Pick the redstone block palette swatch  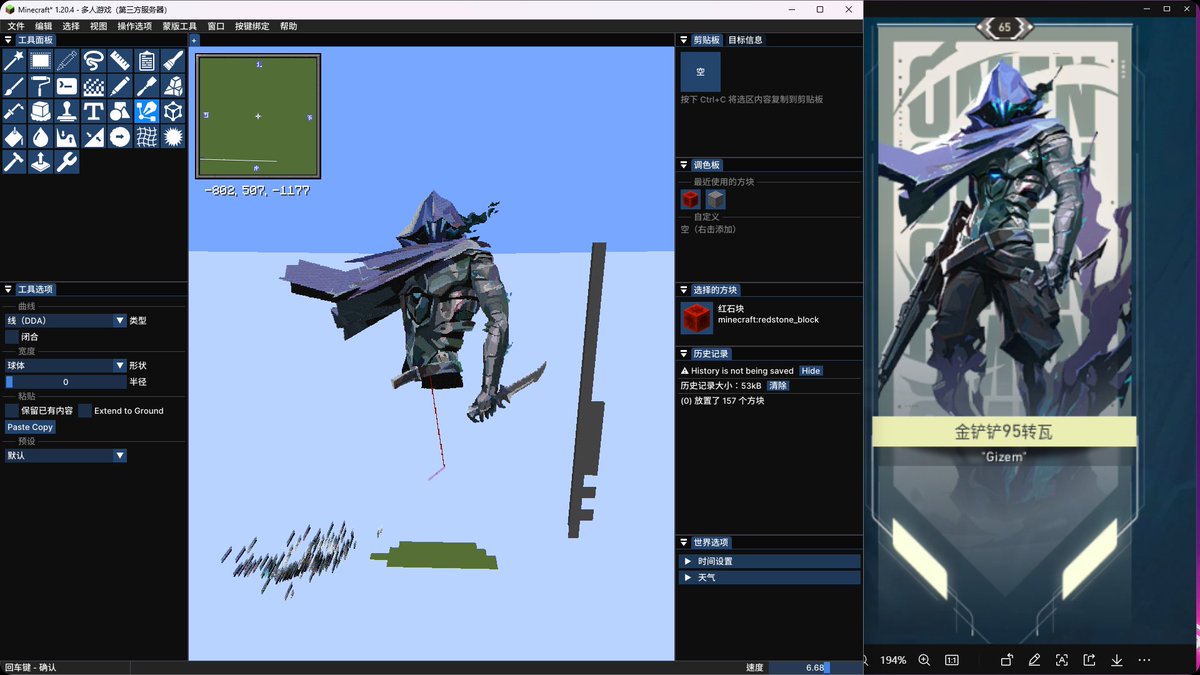click(690, 199)
